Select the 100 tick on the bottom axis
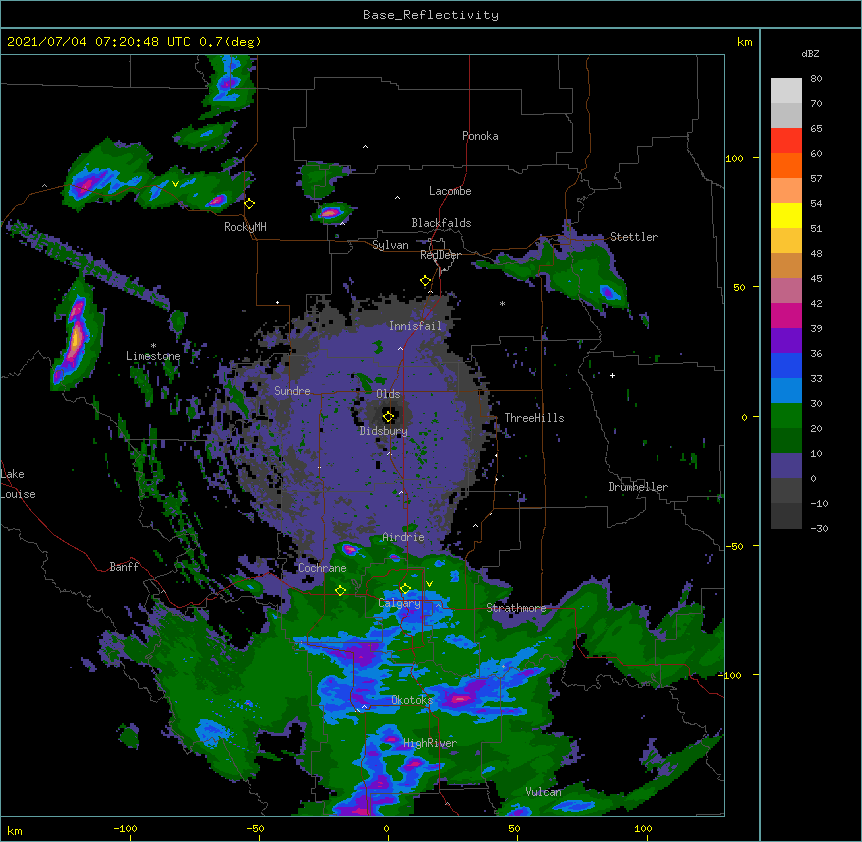Screen dimensions: 862x842 pyautogui.click(x=643, y=828)
